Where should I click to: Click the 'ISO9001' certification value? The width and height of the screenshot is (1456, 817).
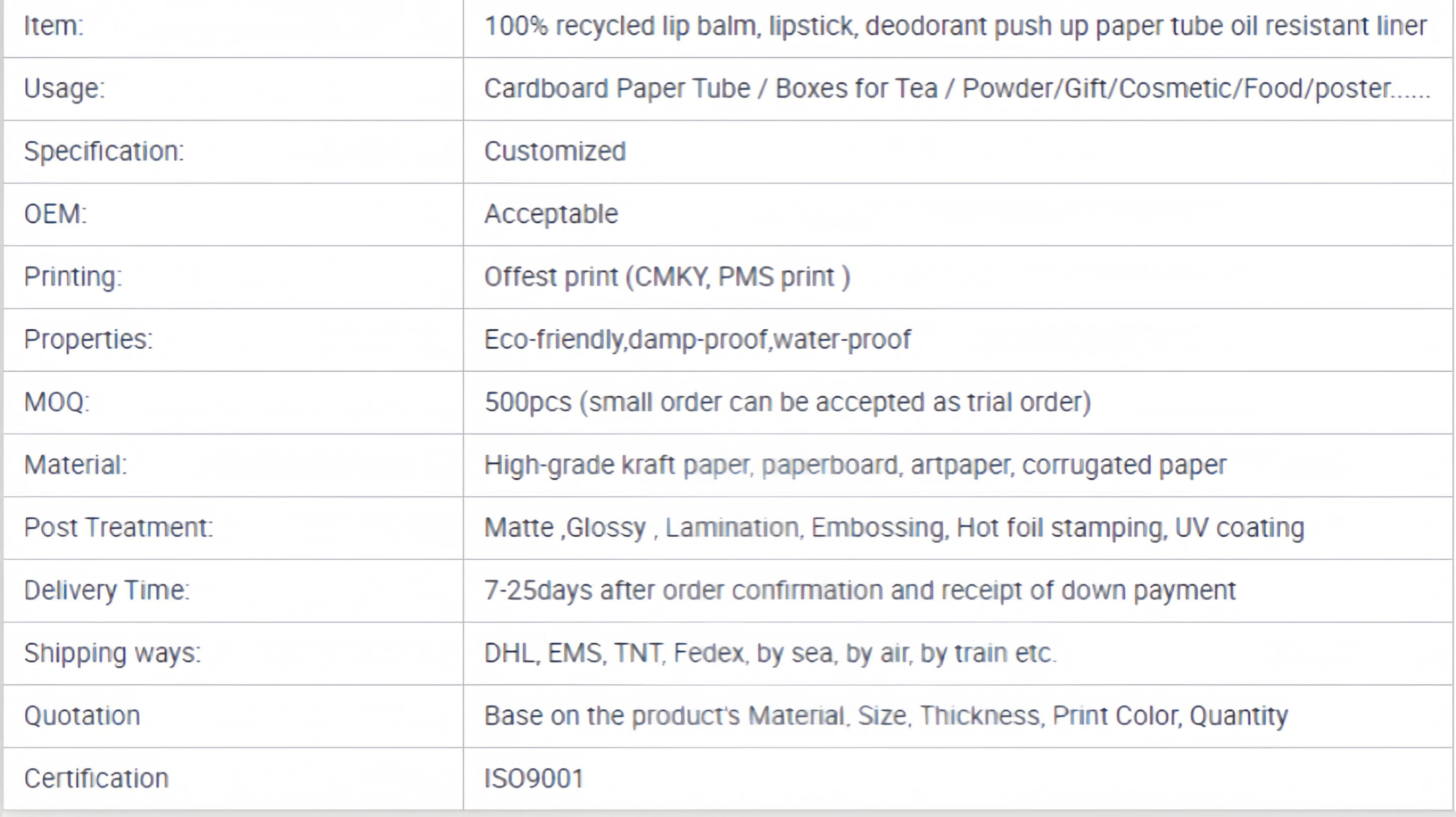(x=534, y=779)
